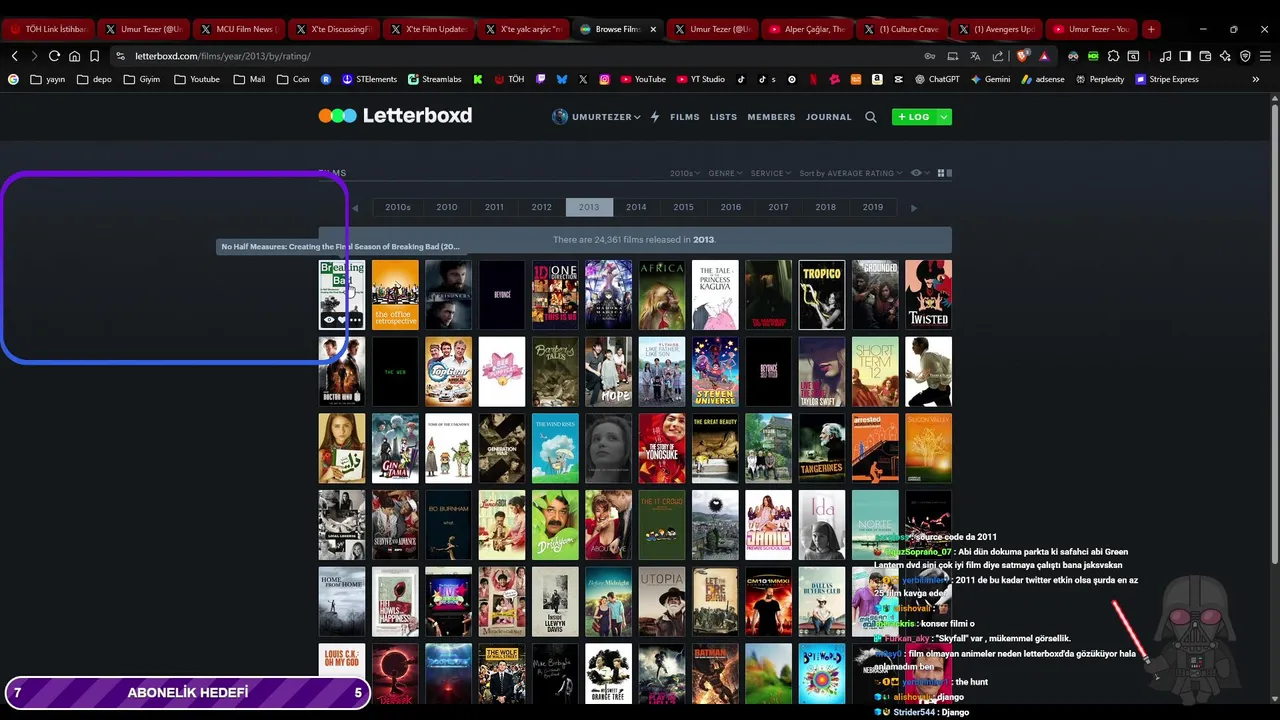Screen dimensions: 1280x720
Task: Open more options on Breaking Bad poster
Action: (x=355, y=320)
